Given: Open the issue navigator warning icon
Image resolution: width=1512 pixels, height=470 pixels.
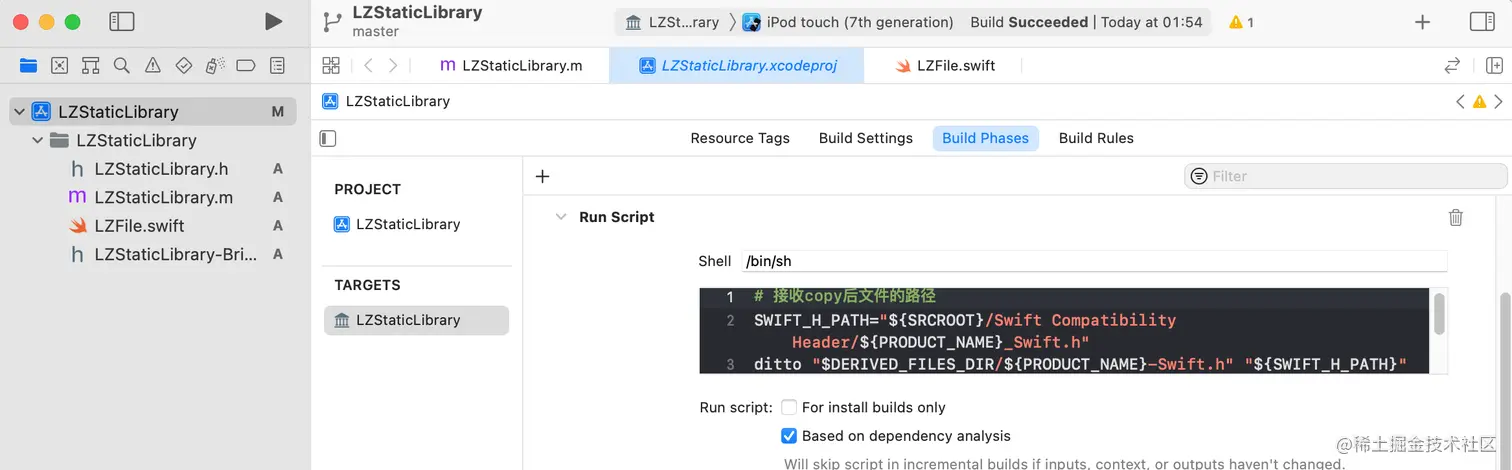Looking at the screenshot, I should [x=152, y=66].
